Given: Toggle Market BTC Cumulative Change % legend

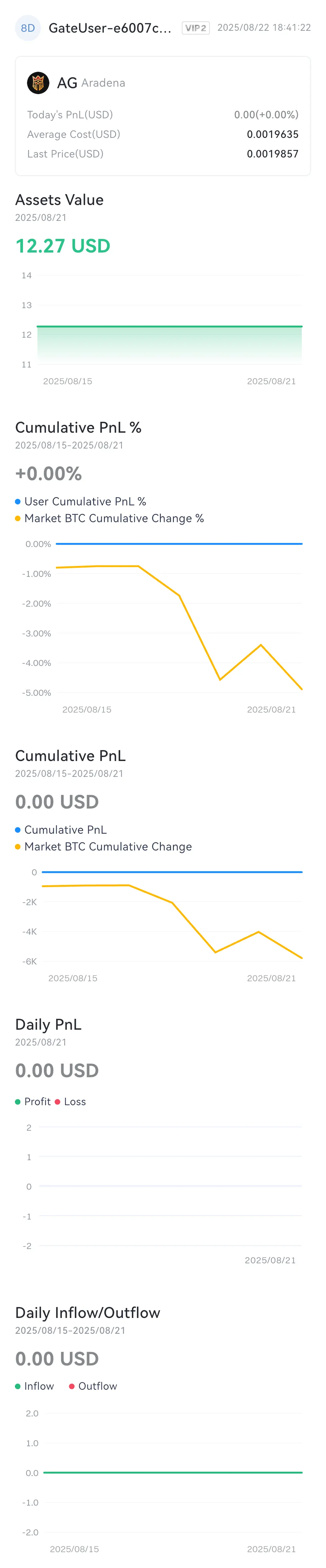Looking at the screenshot, I should [x=110, y=518].
